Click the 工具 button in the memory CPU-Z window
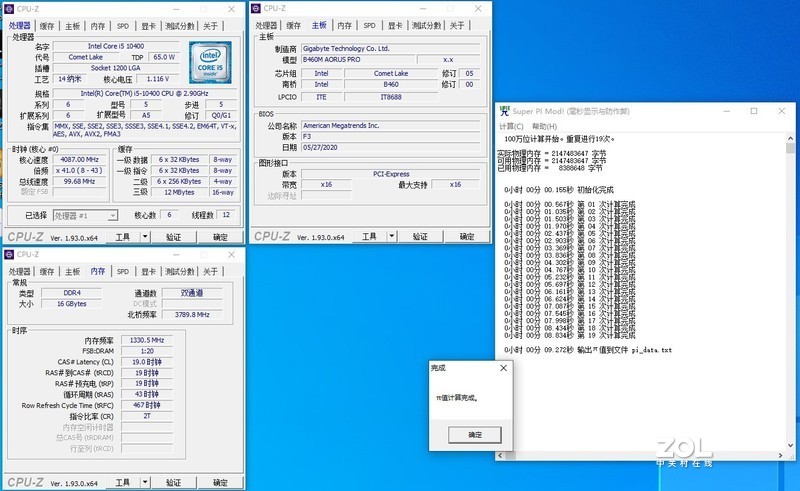The width and height of the screenshot is (800, 491). [x=123, y=482]
